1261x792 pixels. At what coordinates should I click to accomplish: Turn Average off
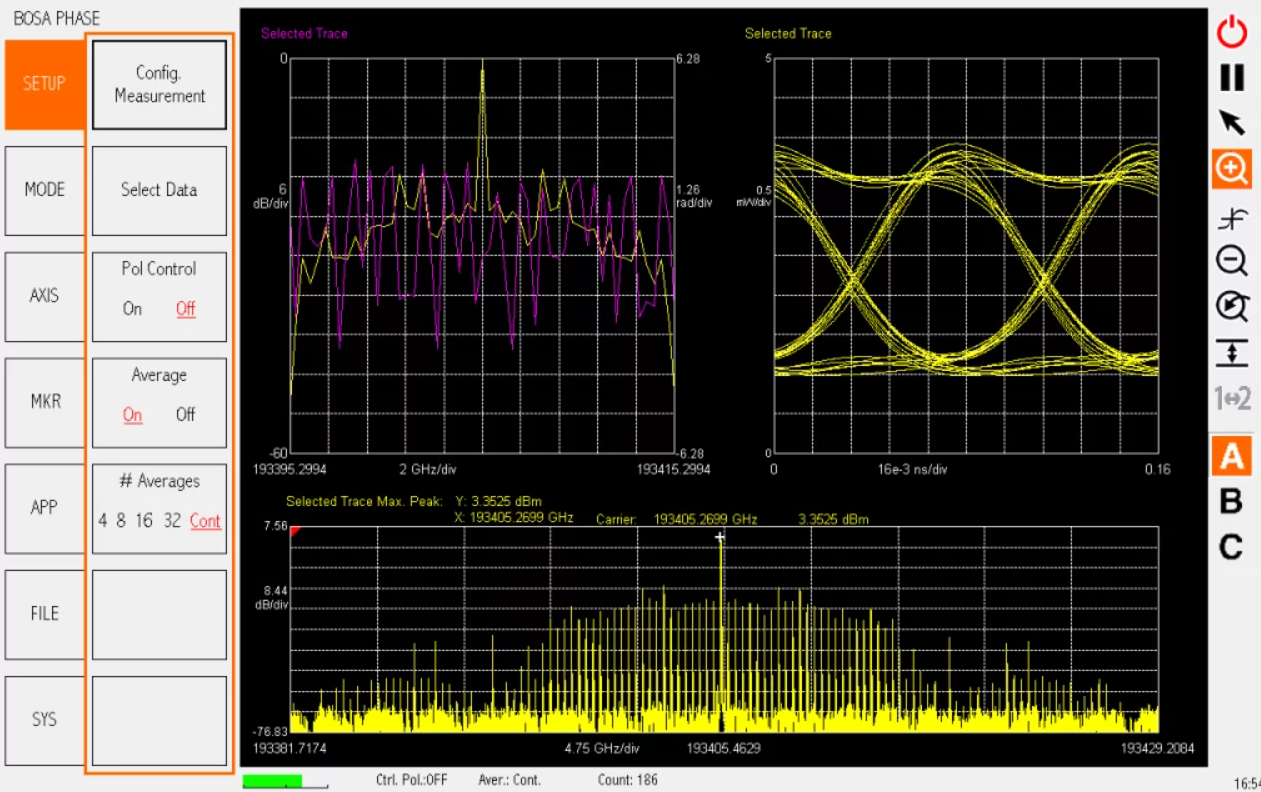[x=186, y=415]
